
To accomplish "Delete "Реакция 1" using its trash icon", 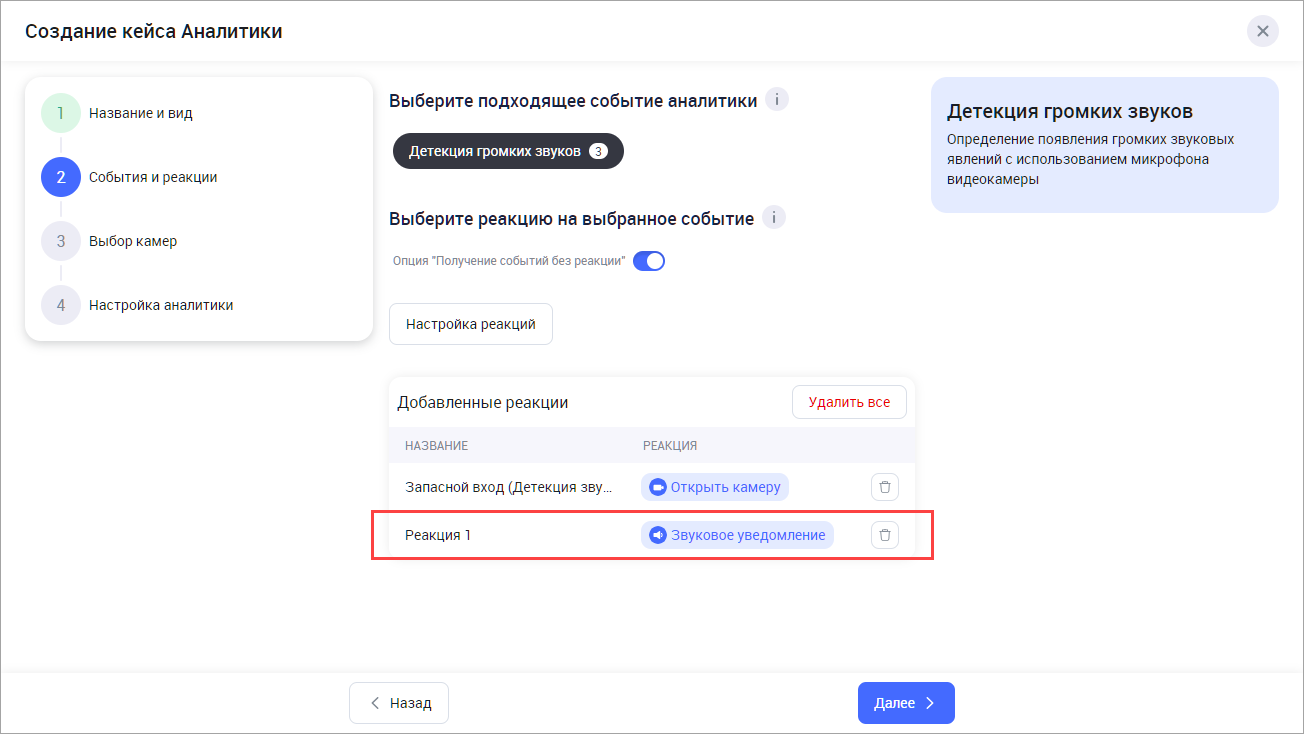I will pos(885,535).
